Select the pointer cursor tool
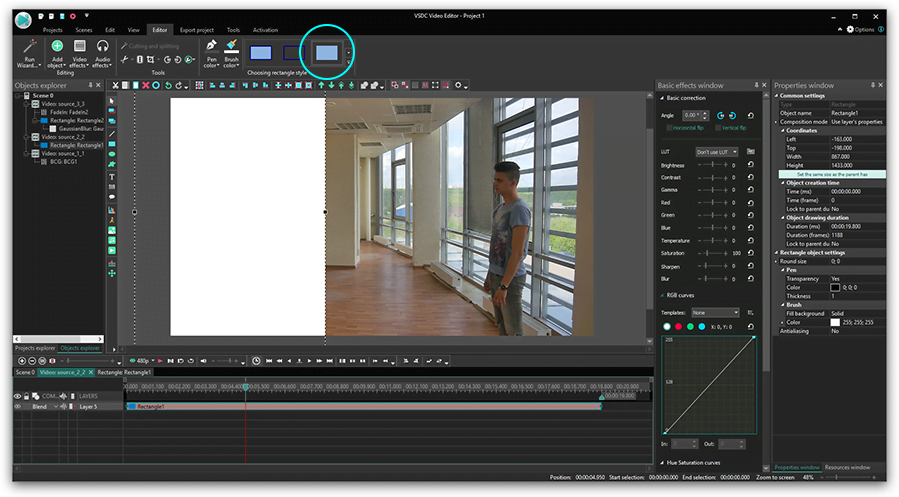The width and height of the screenshot is (899, 497). coord(112,101)
